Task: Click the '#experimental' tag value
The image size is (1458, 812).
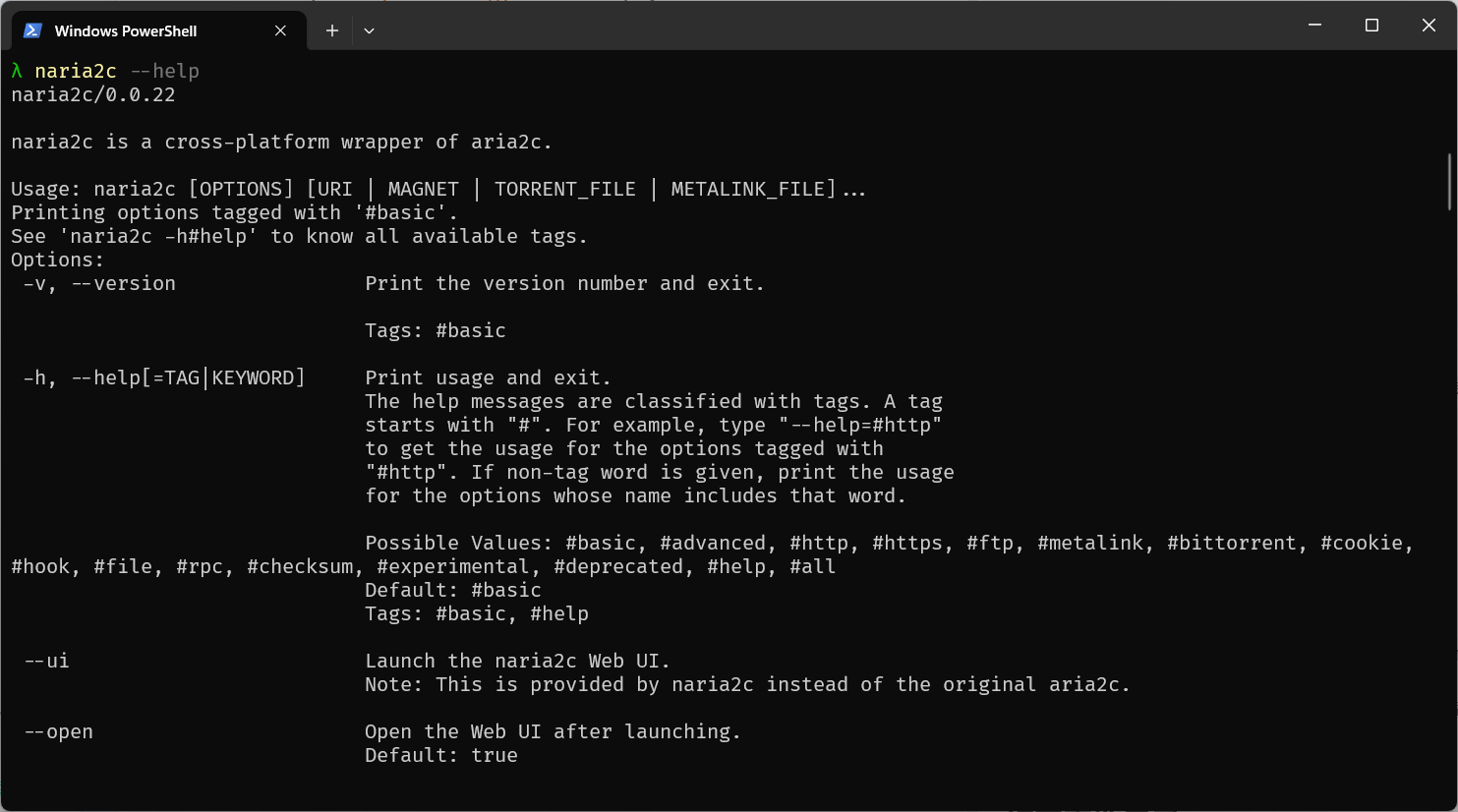Action: [453, 566]
